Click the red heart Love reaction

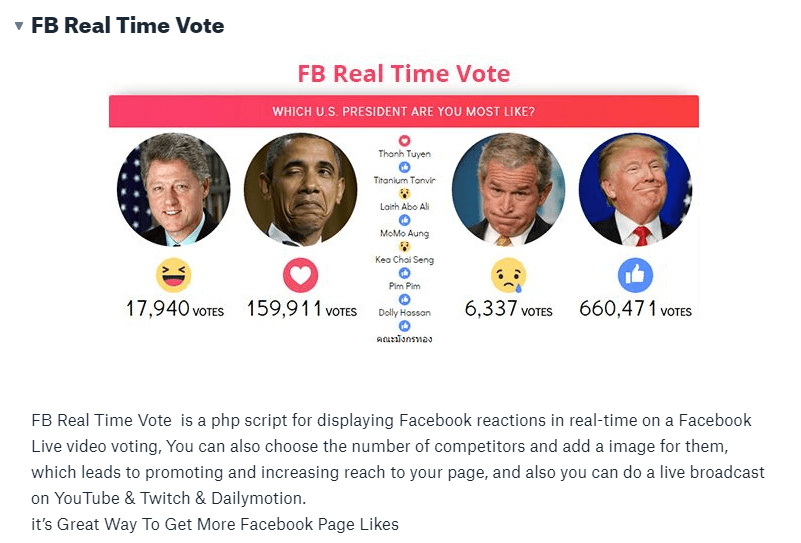pos(300,275)
